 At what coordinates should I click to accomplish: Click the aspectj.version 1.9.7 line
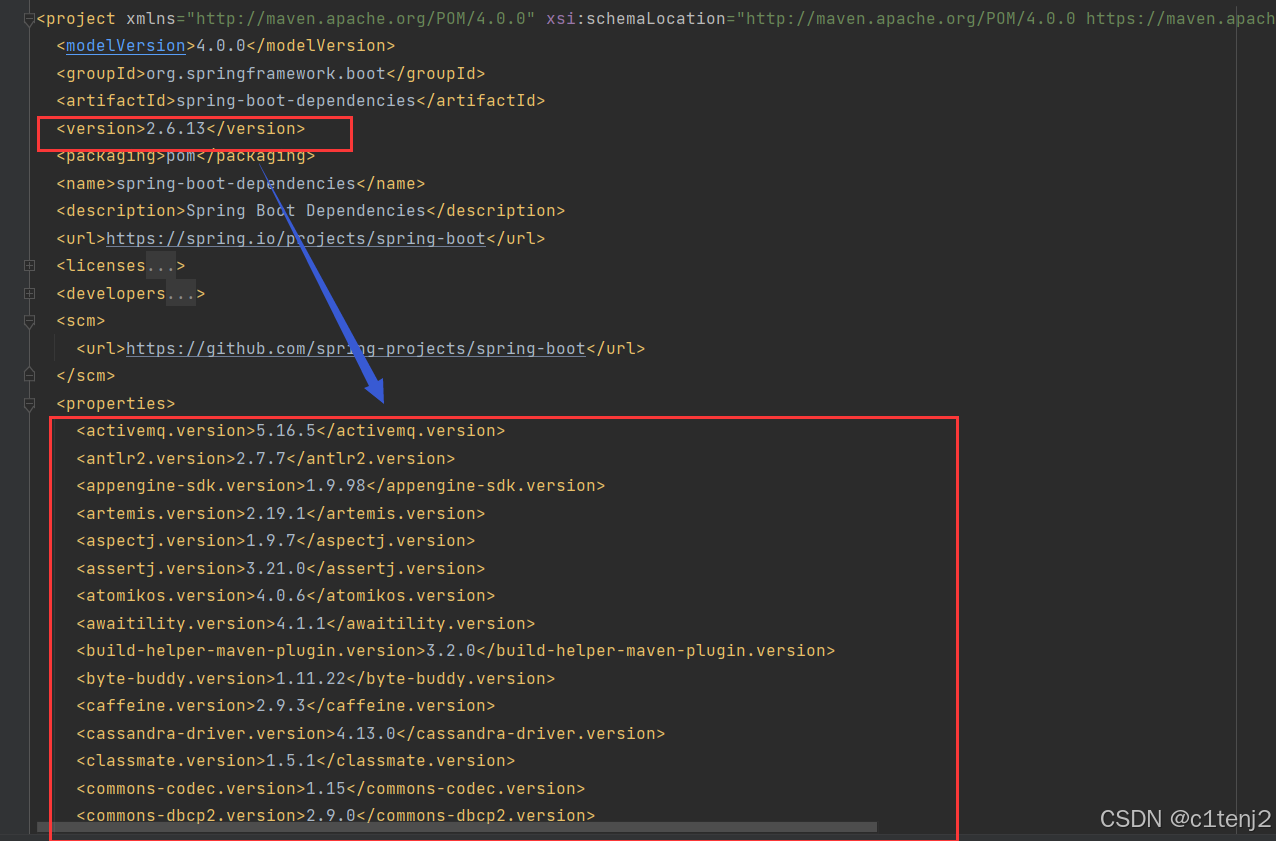click(x=276, y=541)
